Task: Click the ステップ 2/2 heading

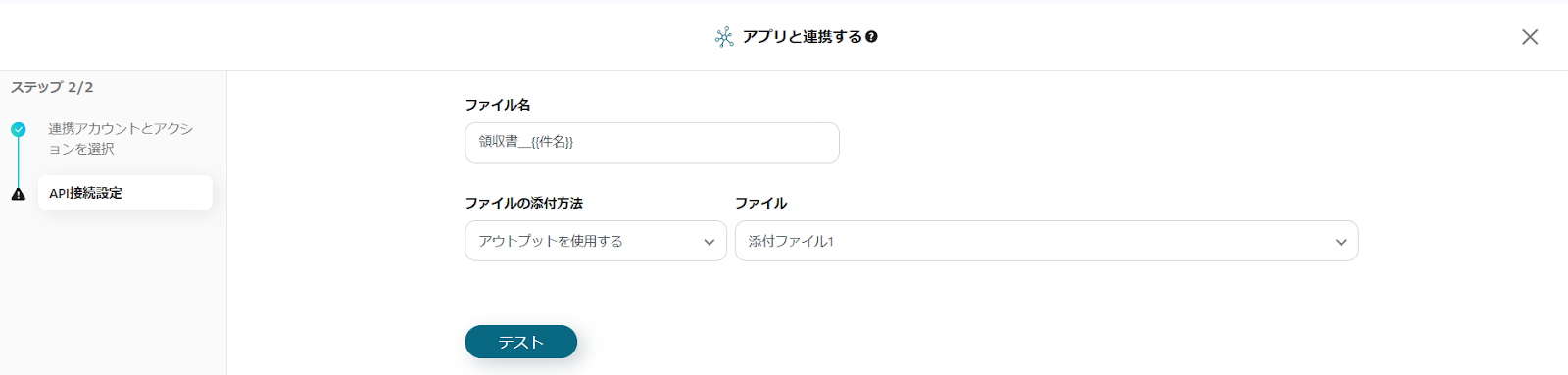Action: pyautogui.click(x=52, y=87)
